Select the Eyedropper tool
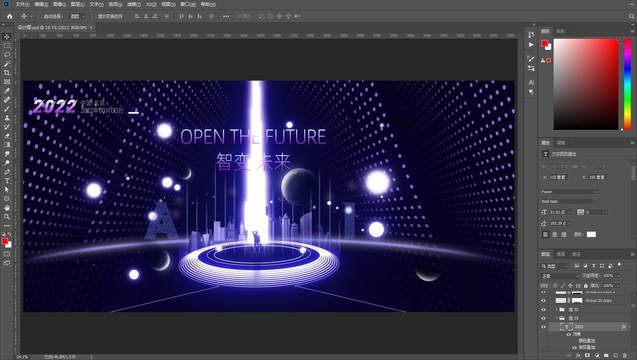This screenshot has width=637, height=360. point(7,91)
